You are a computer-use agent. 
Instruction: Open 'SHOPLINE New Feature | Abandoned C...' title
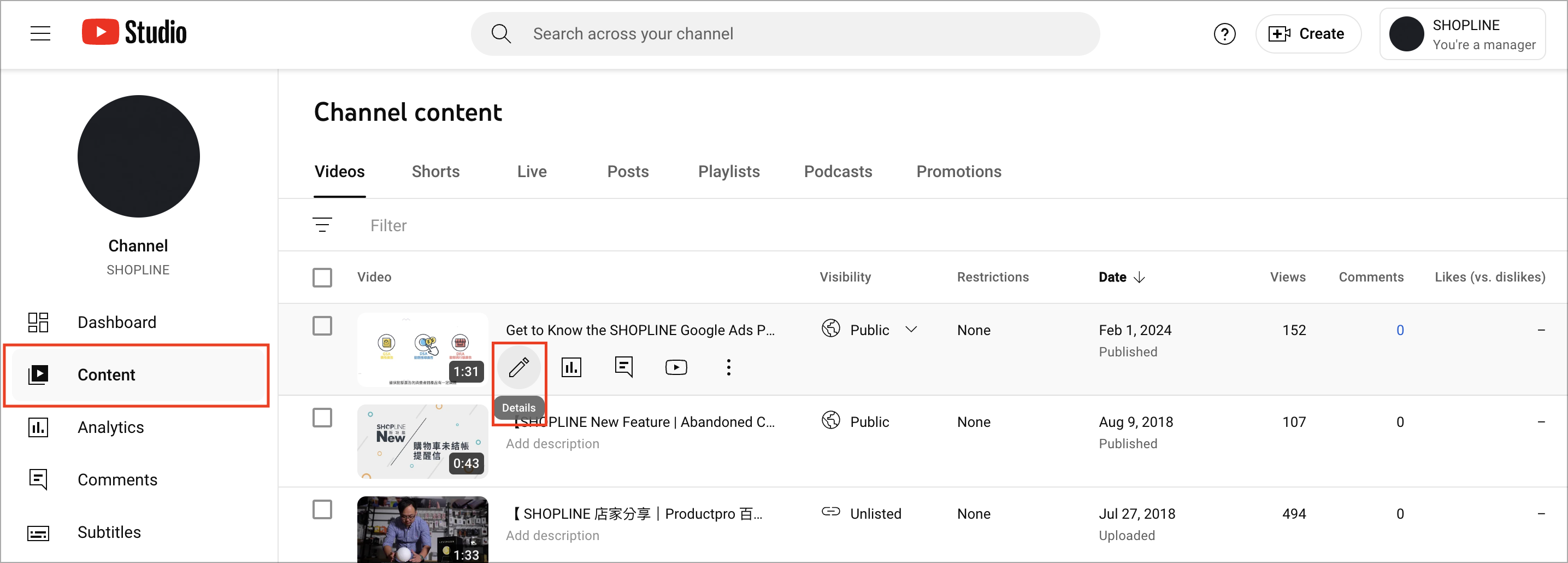(645, 421)
